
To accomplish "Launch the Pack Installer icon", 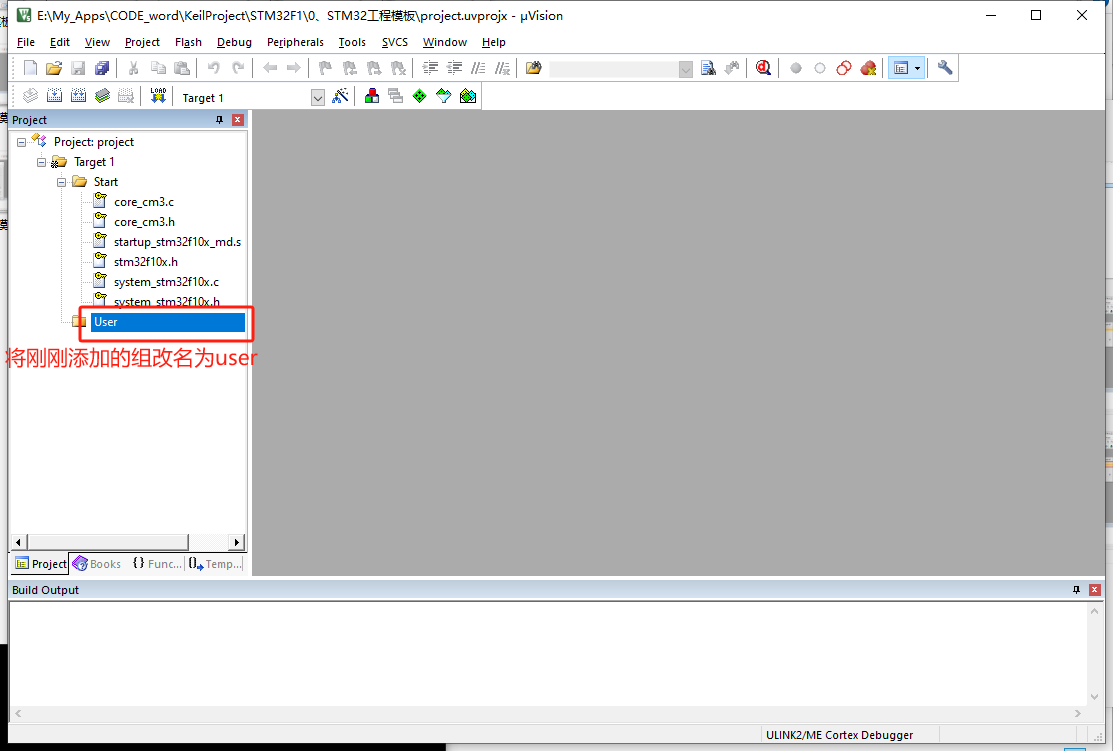I will tap(468, 96).
